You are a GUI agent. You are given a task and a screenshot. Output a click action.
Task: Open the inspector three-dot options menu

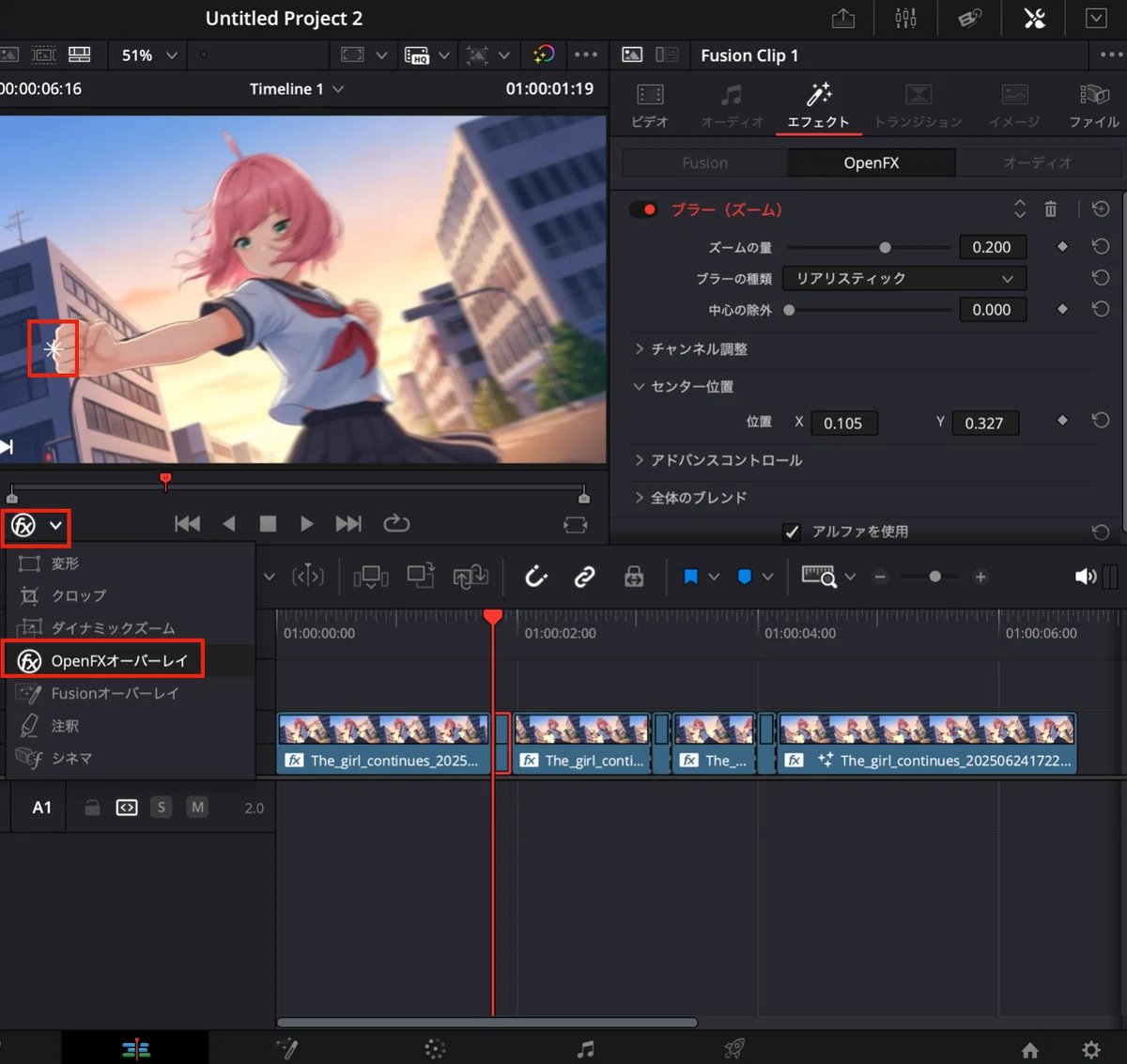(x=1111, y=55)
